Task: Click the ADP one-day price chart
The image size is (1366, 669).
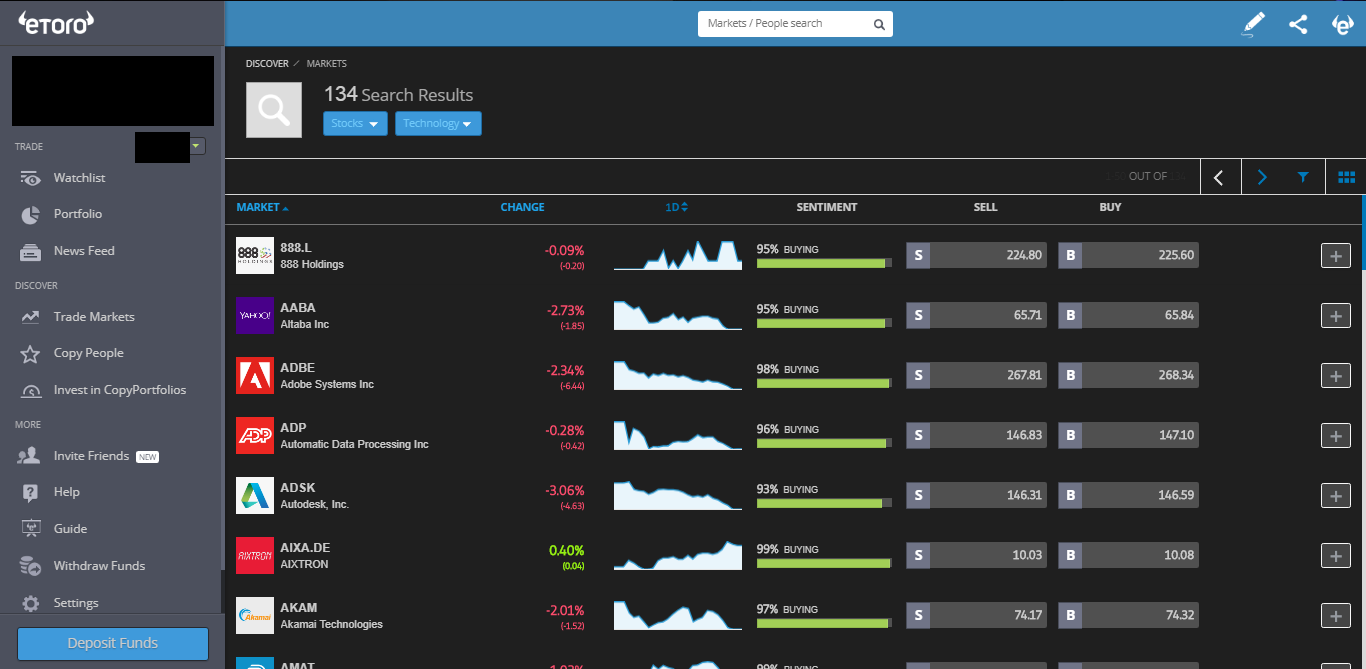Action: tap(678, 435)
